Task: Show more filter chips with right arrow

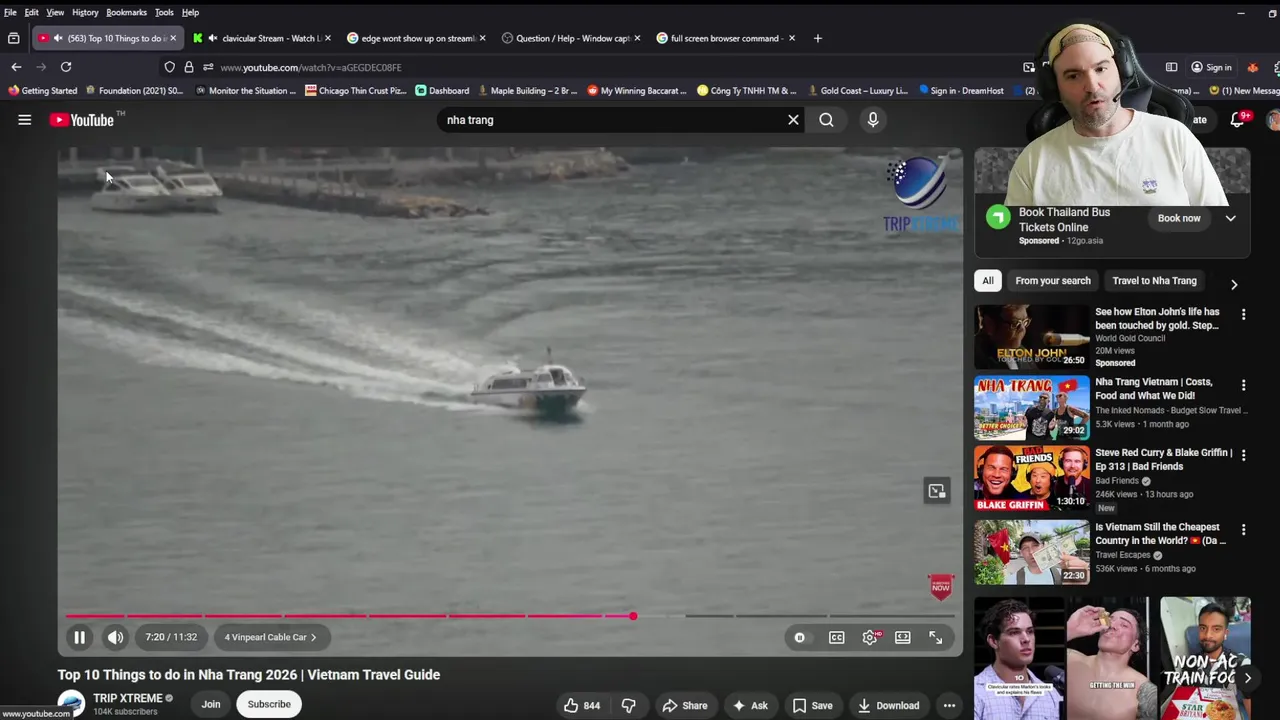Action: click(x=1234, y=284)
